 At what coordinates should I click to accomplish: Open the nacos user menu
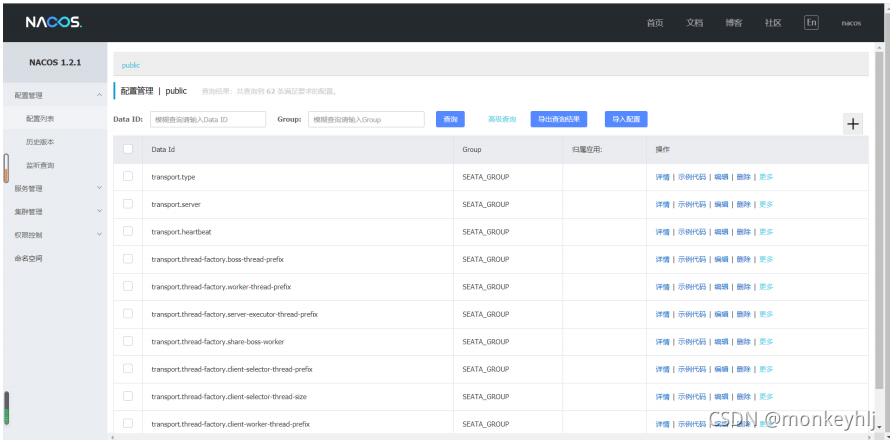pos(851,23)
